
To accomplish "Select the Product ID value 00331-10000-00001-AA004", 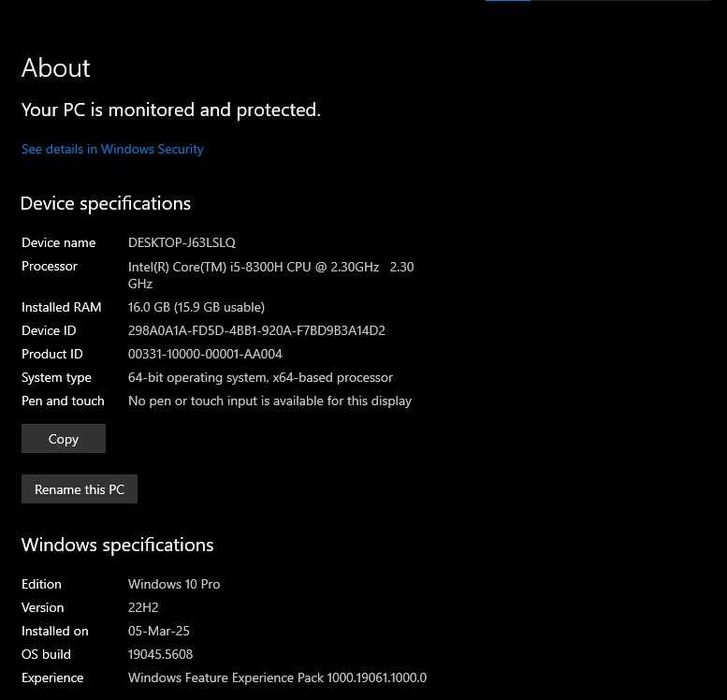I will point(205,354).
